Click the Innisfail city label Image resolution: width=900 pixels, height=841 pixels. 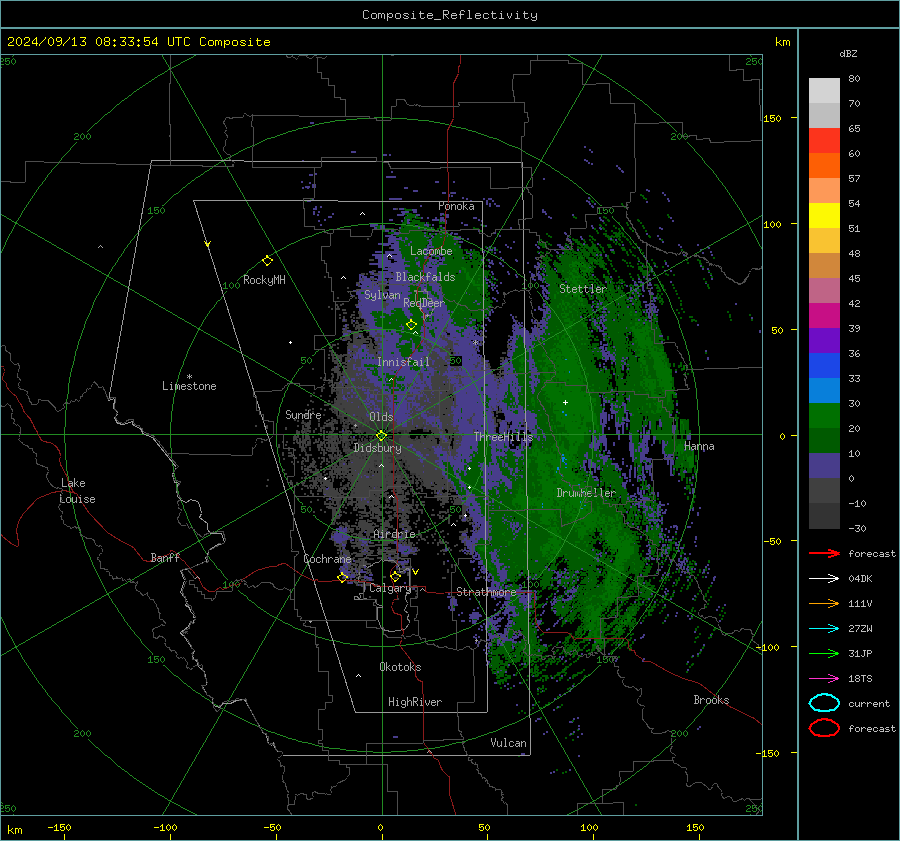click(403, 362)
